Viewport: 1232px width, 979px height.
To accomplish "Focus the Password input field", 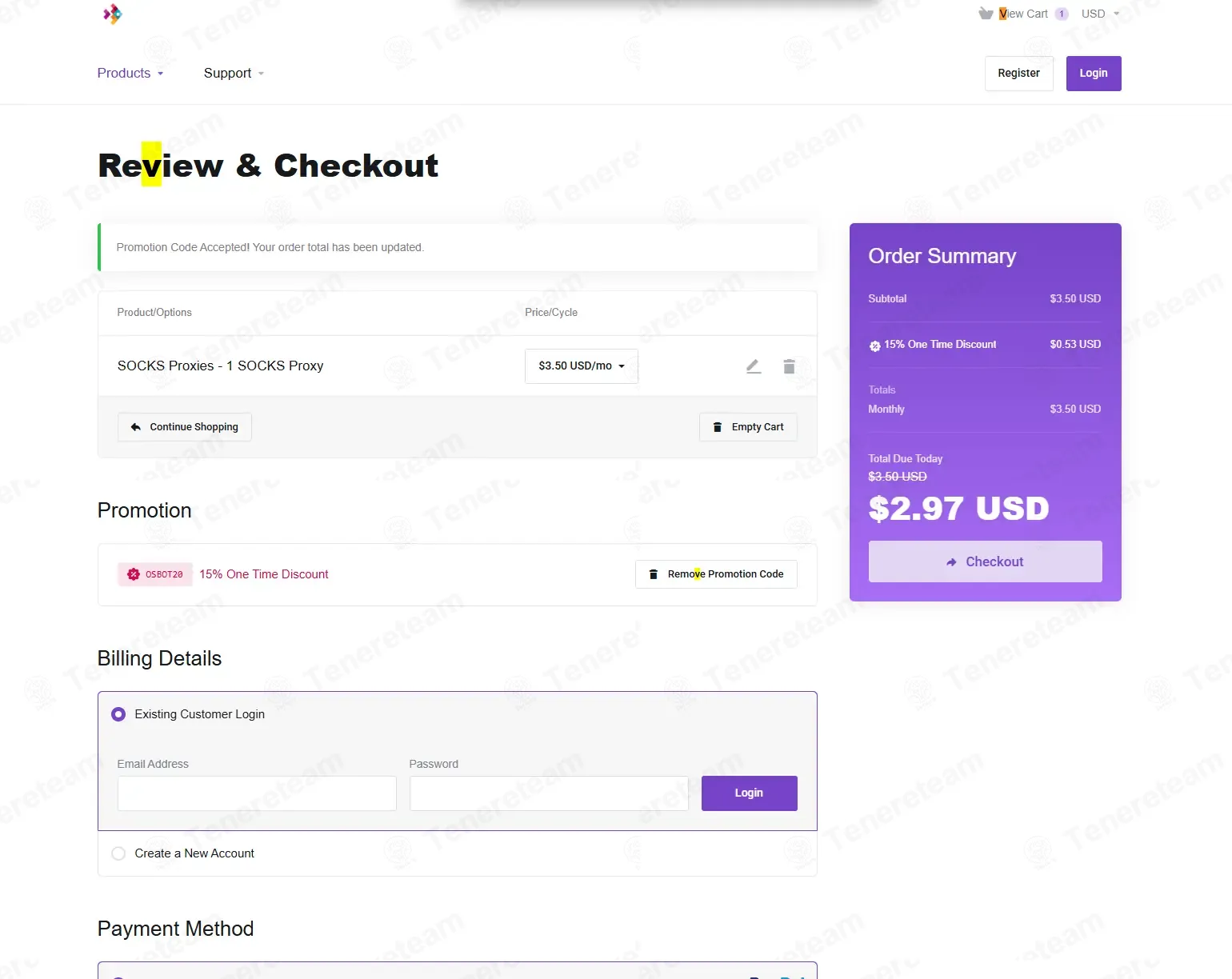I will [x=549, y=793].
